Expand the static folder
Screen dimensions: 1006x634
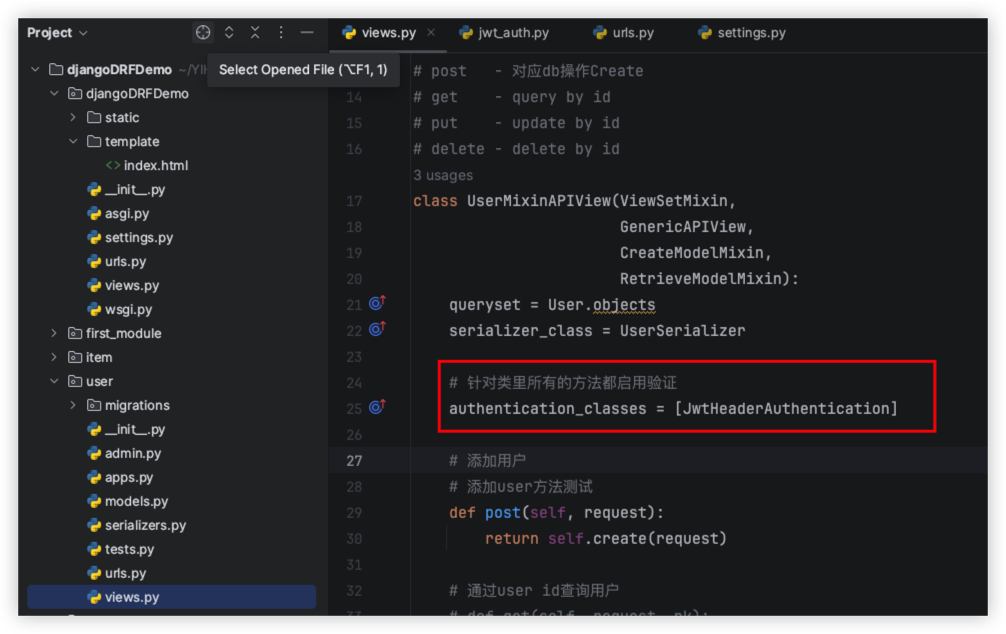pyautogui.click(x=73, y=118)
